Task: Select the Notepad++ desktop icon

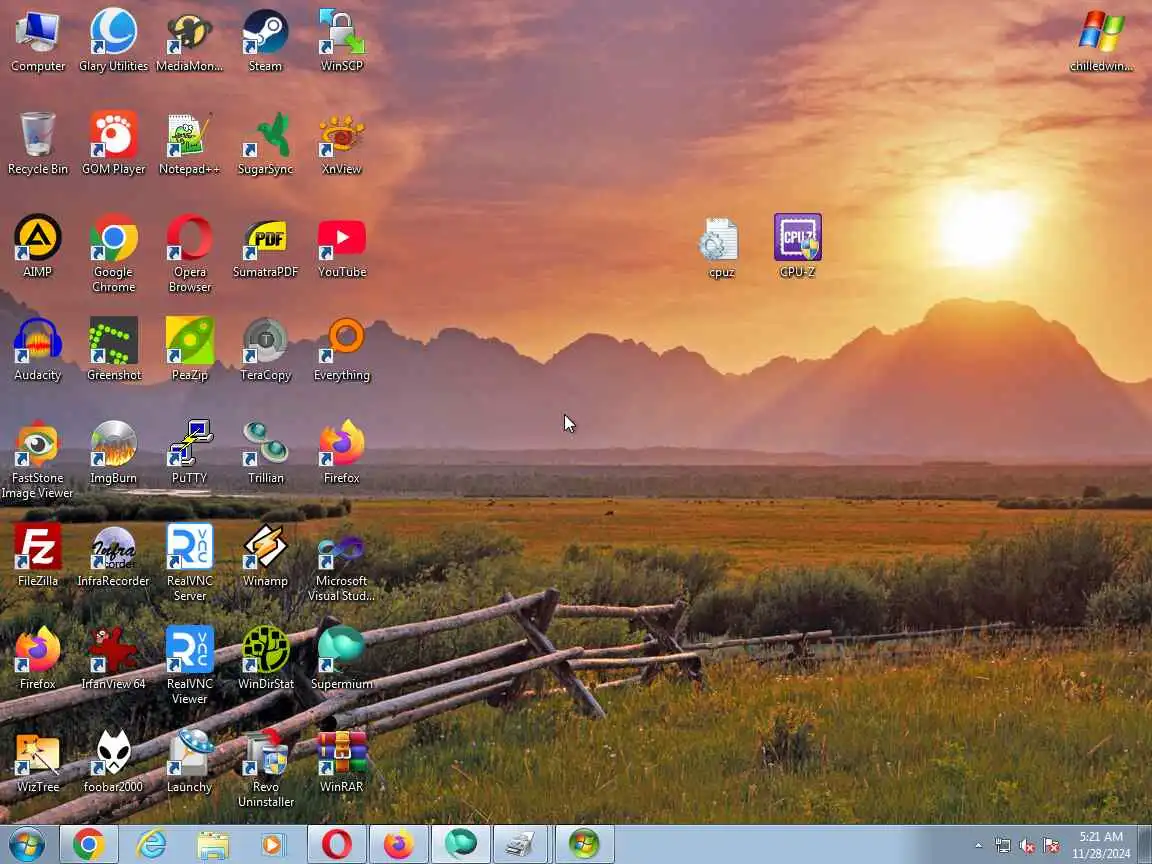Action: pos(190,144)
